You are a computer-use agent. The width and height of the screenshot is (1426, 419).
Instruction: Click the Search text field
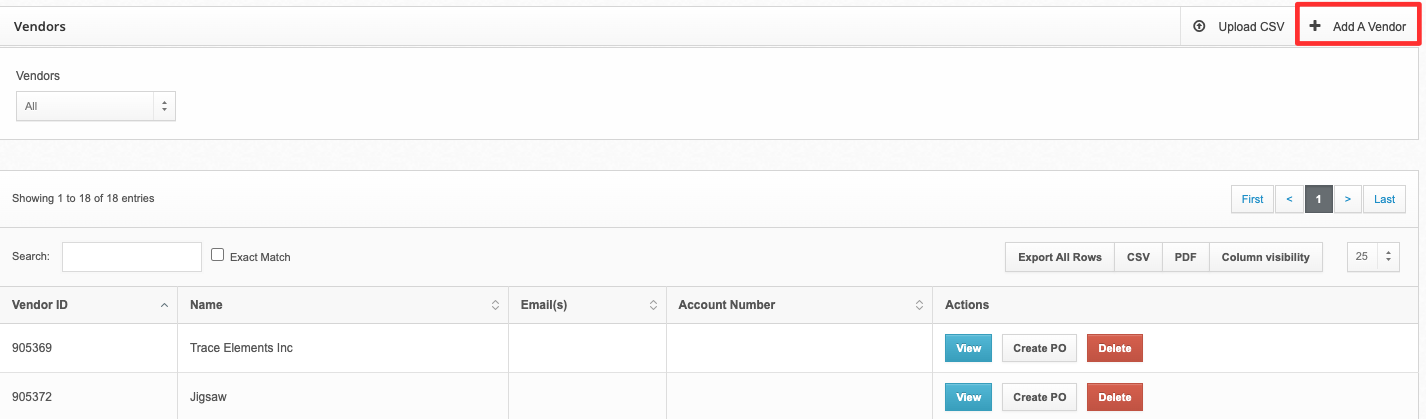click(132, 257)
